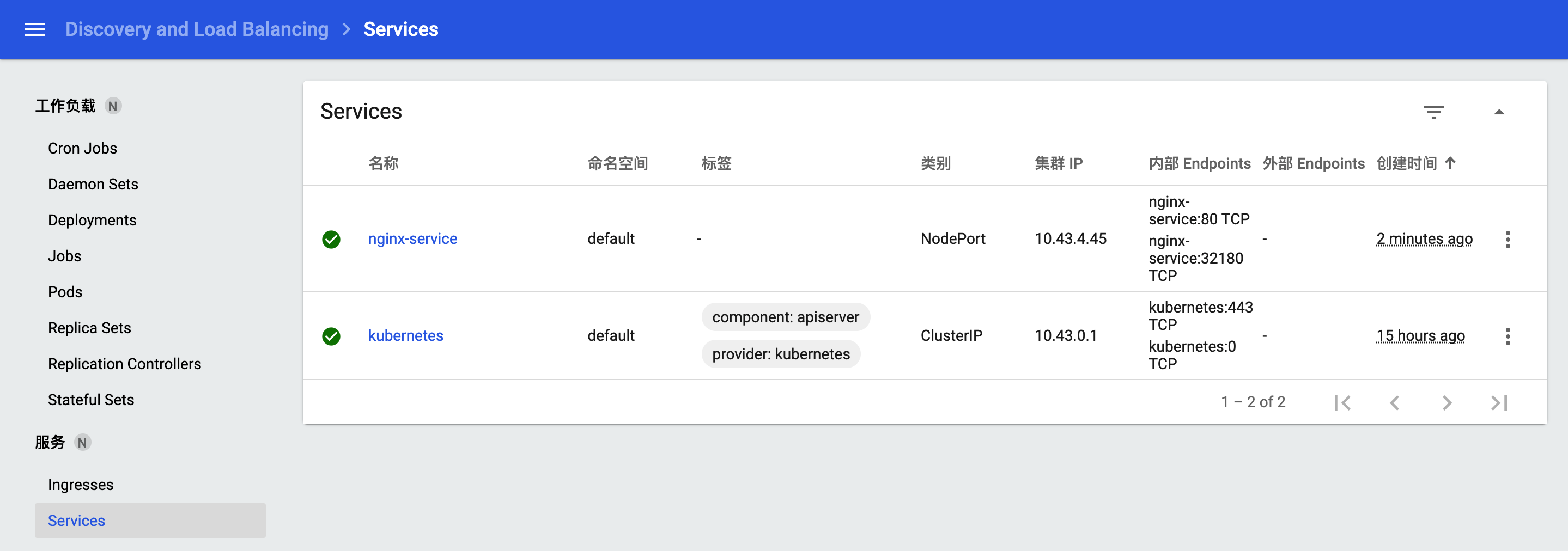Image resolution: width=1568 pixels, height=551 pixels.
Task: Click the kubernetes:443 TCP endpoint
Action: pos(1200,316)
